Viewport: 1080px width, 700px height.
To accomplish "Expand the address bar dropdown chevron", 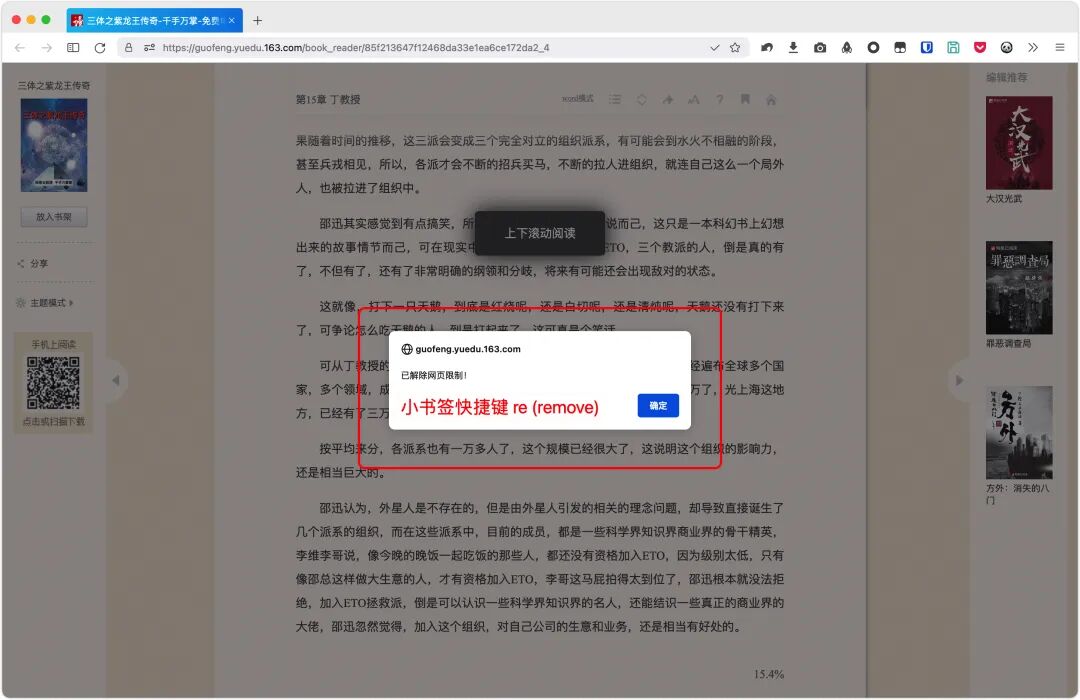I will 714,48.
